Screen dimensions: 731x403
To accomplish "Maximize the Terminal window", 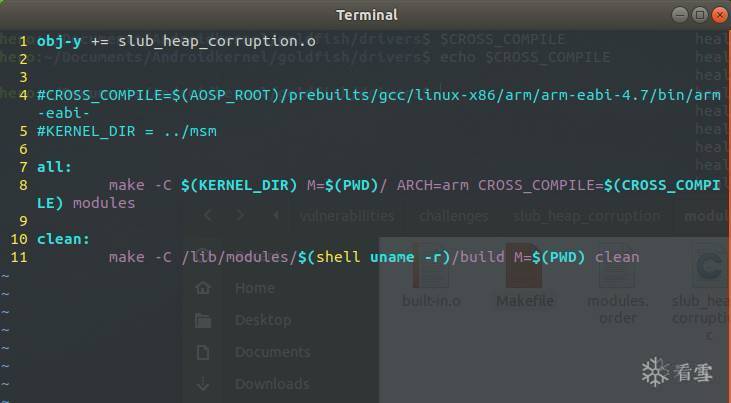I will pyautogui.click(x=700, y=15).
